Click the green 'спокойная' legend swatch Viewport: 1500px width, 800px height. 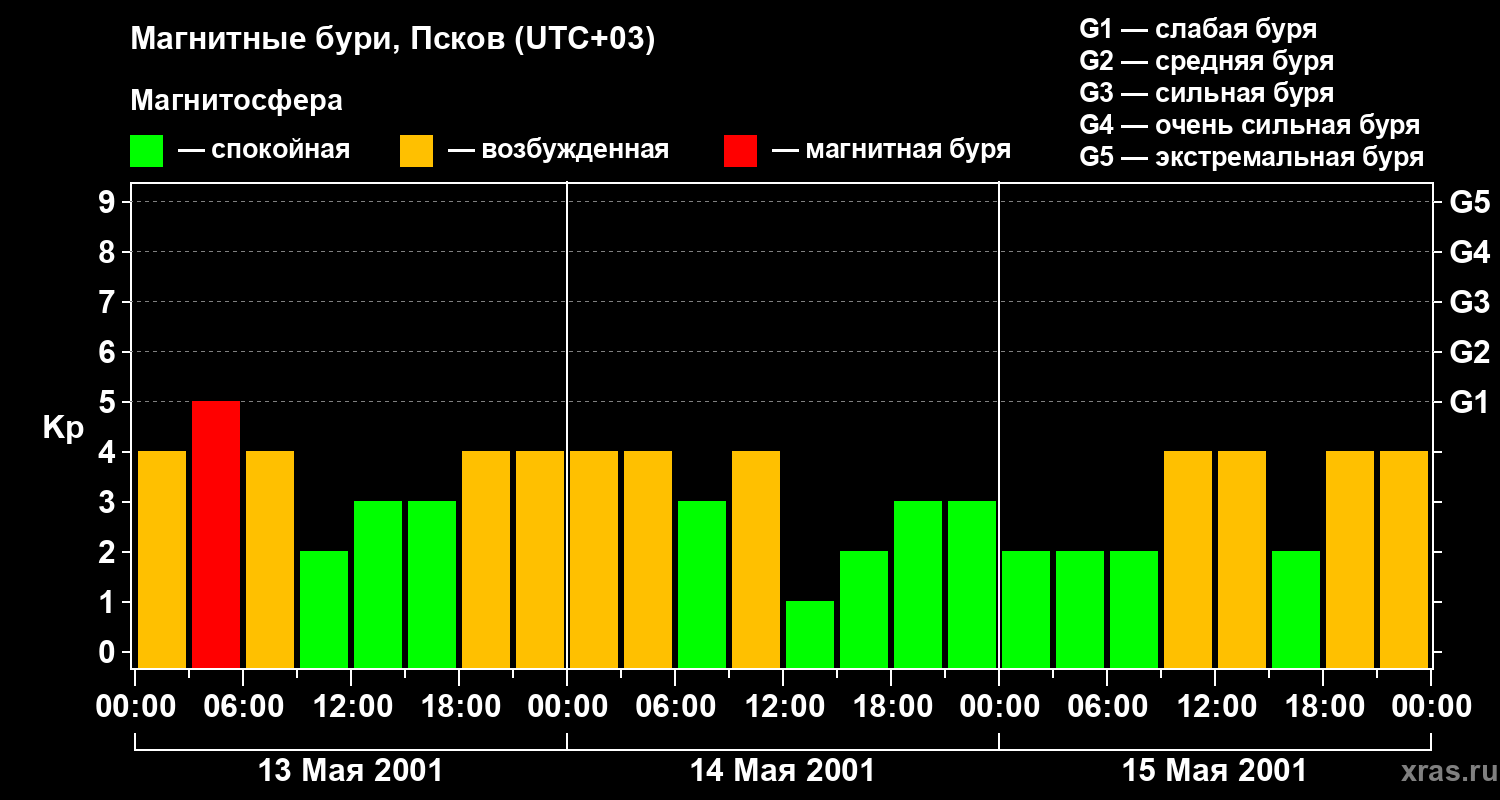[x=146, y=151]
